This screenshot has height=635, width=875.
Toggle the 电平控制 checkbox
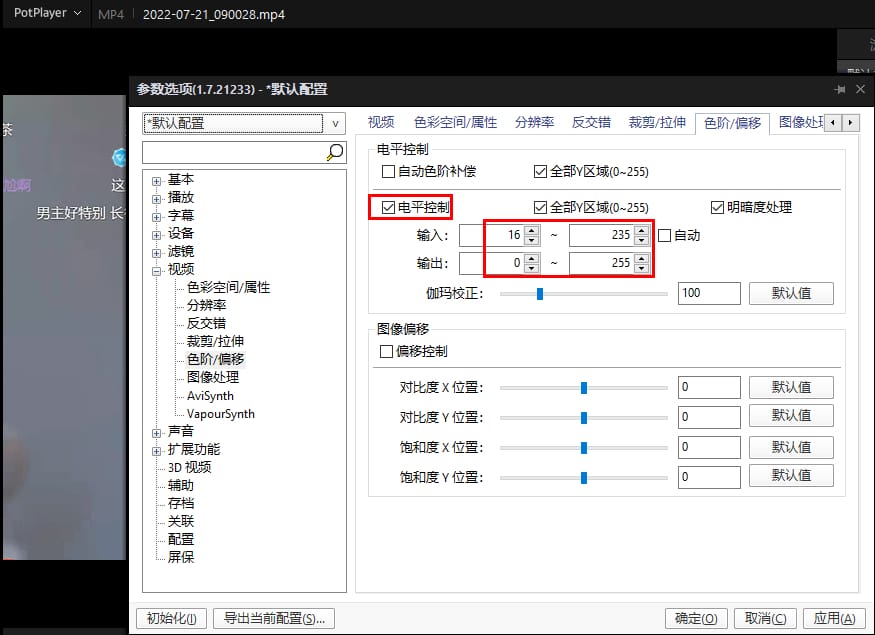pyautogui.click(x=388, y=208)
